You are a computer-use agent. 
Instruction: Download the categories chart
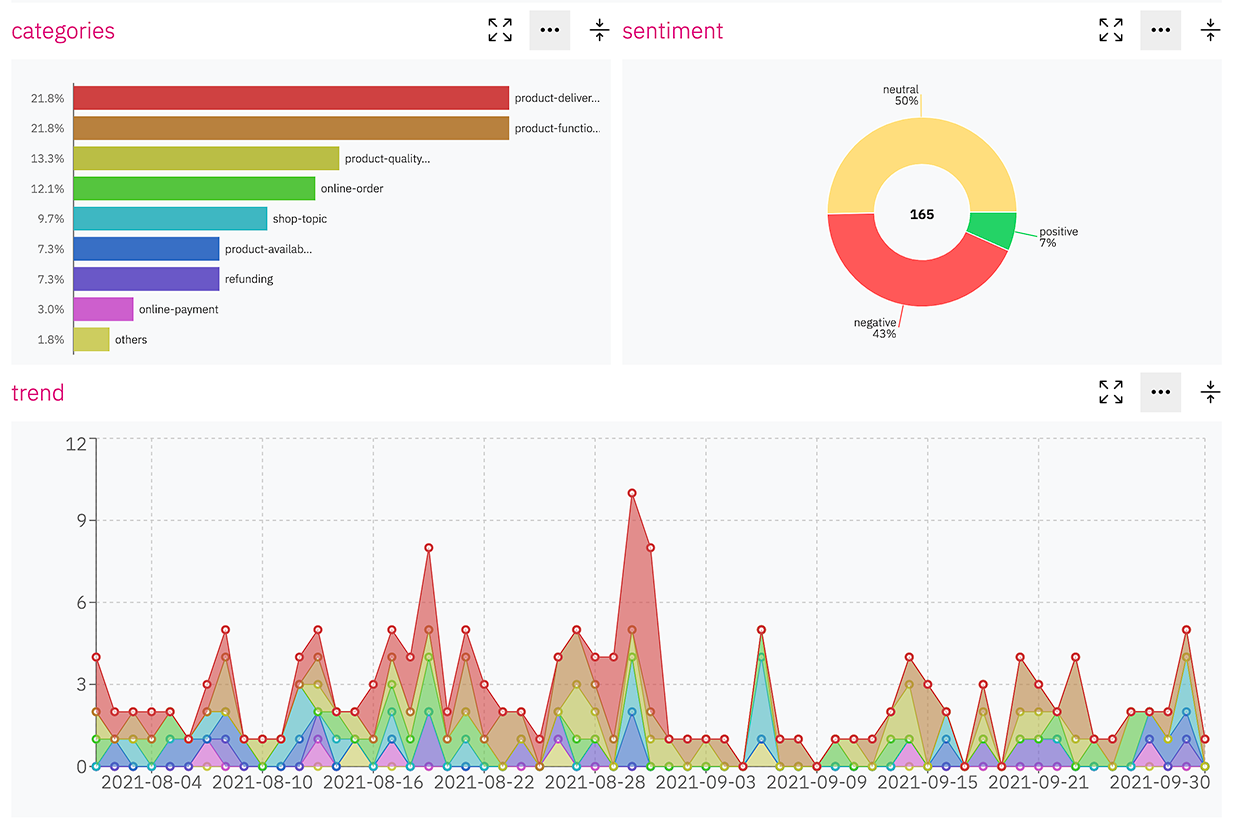click(599, 30)
